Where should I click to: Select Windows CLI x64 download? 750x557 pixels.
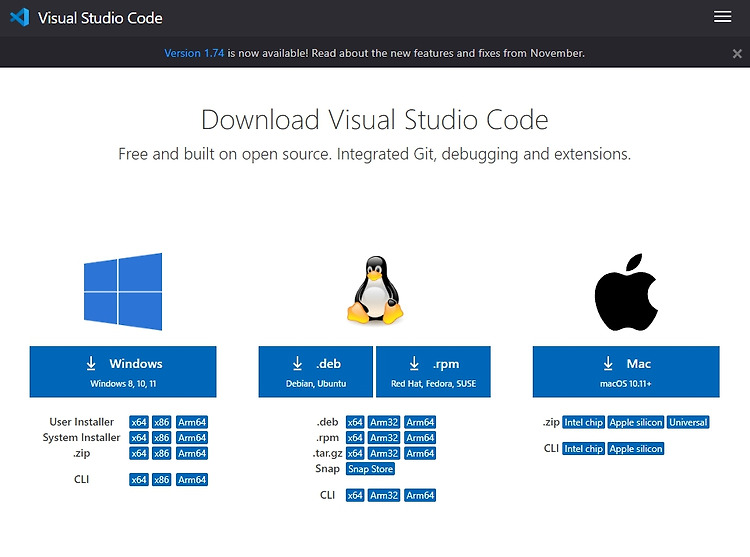click(x=139, y=480)
